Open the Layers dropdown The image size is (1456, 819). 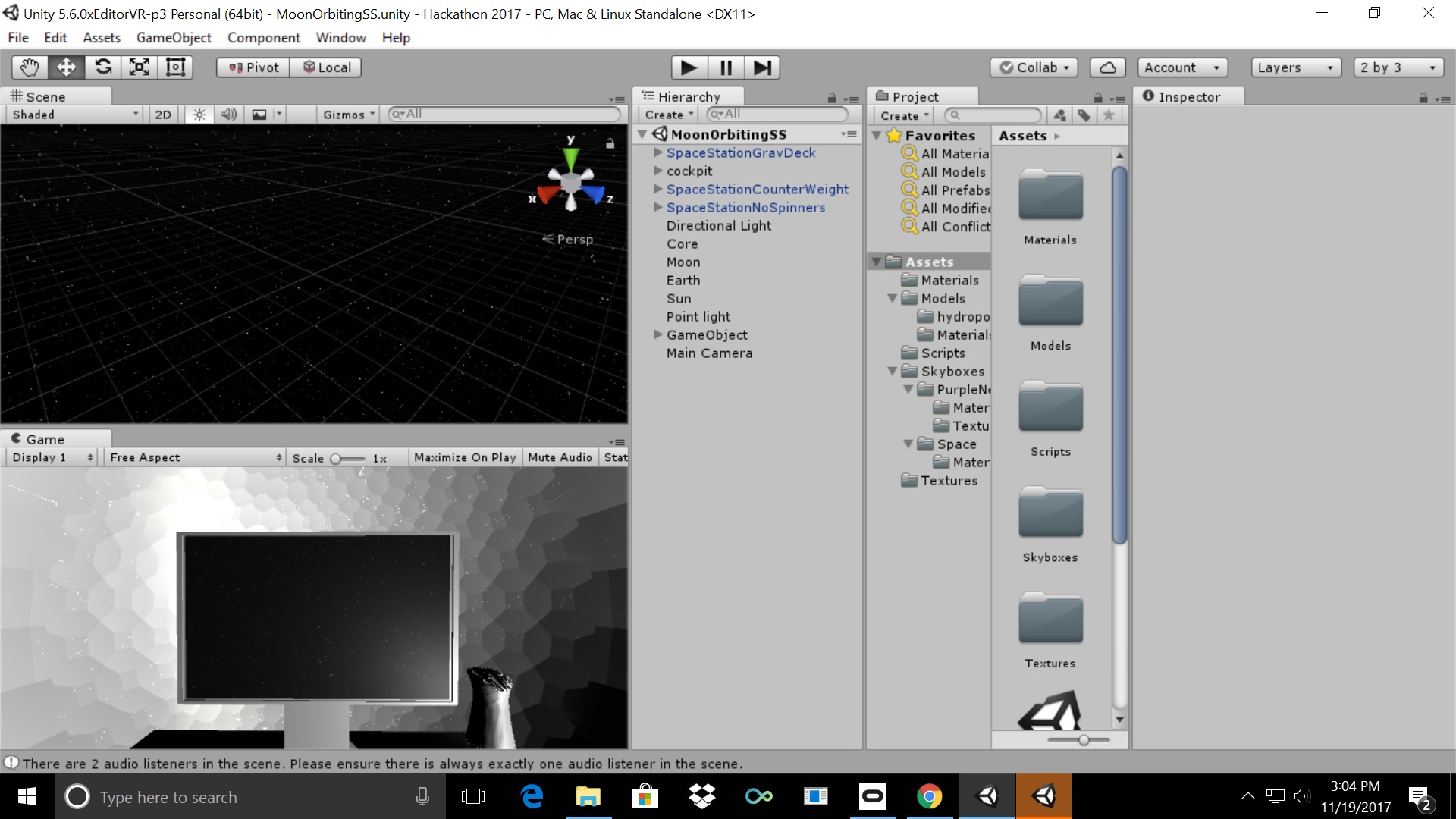click(1295, 67)
